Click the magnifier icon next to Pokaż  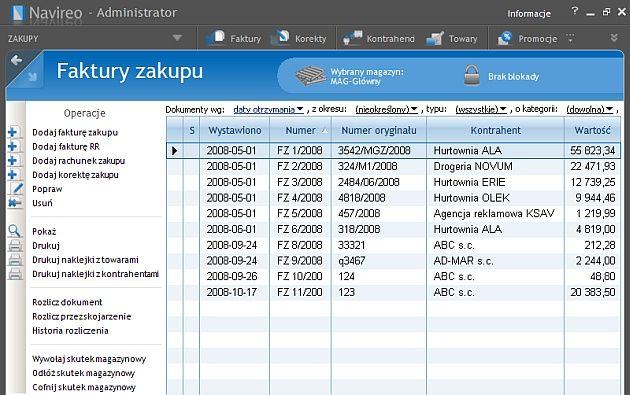[x=14, y=231]
